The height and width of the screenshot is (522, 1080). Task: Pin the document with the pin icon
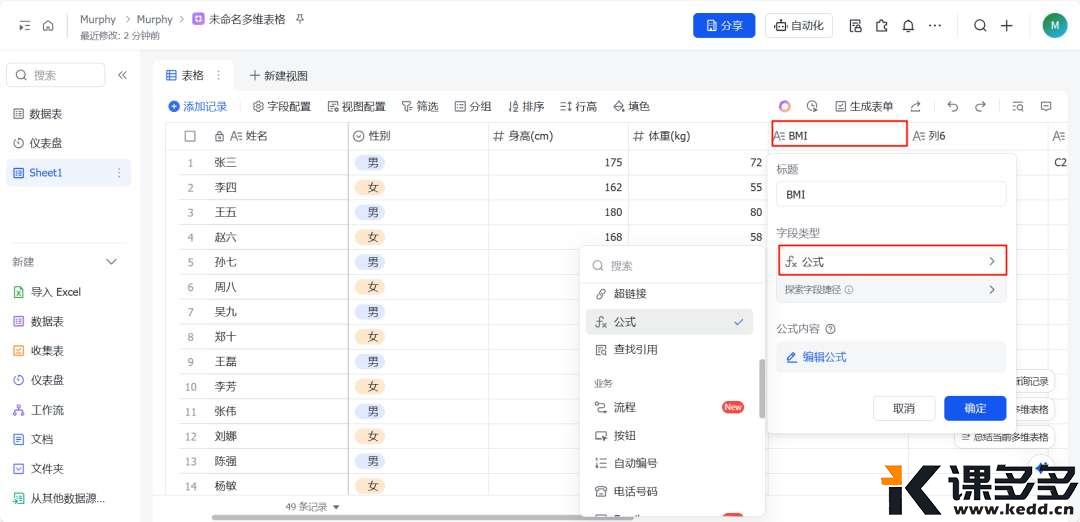[x=300, y=19]
